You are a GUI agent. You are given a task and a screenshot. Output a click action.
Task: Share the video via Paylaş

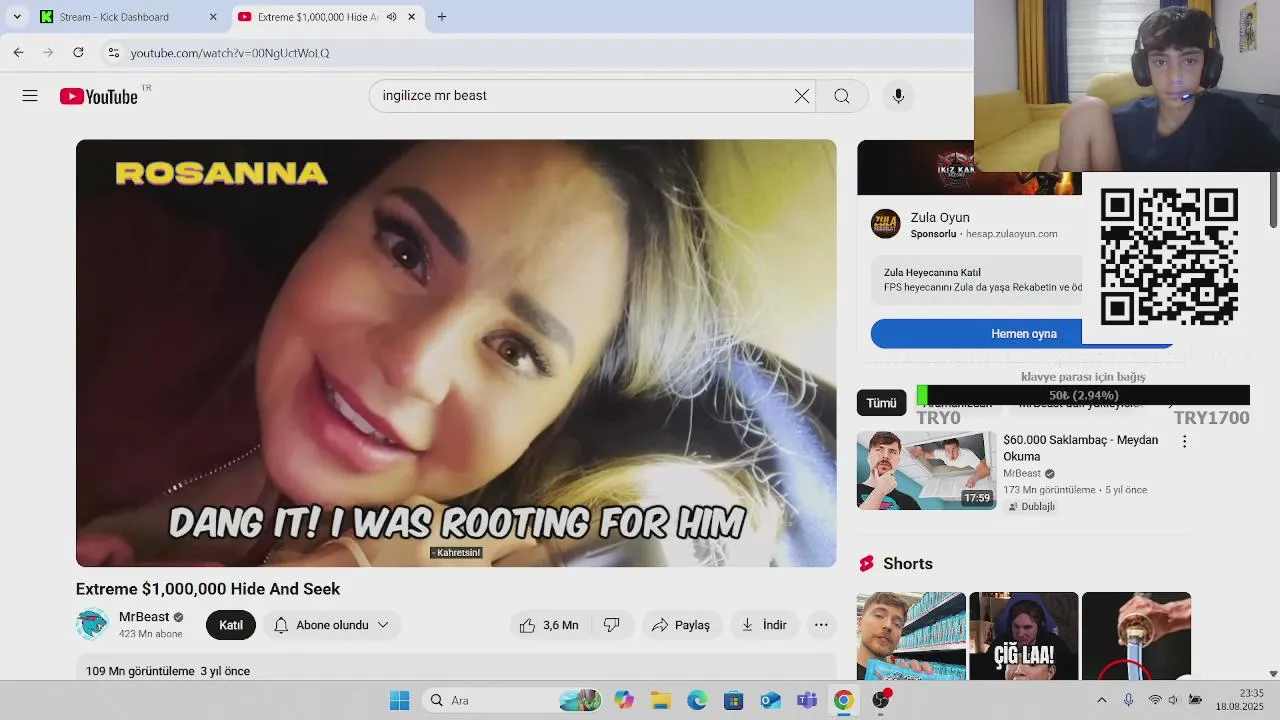[x=681, y=625]
